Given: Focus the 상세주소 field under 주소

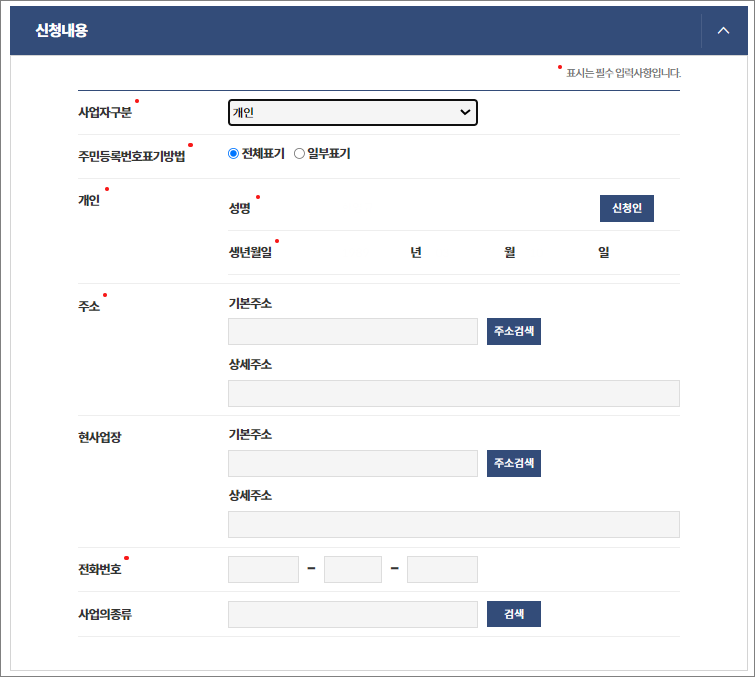Looking at the screenshot, I should coord(454,393).
